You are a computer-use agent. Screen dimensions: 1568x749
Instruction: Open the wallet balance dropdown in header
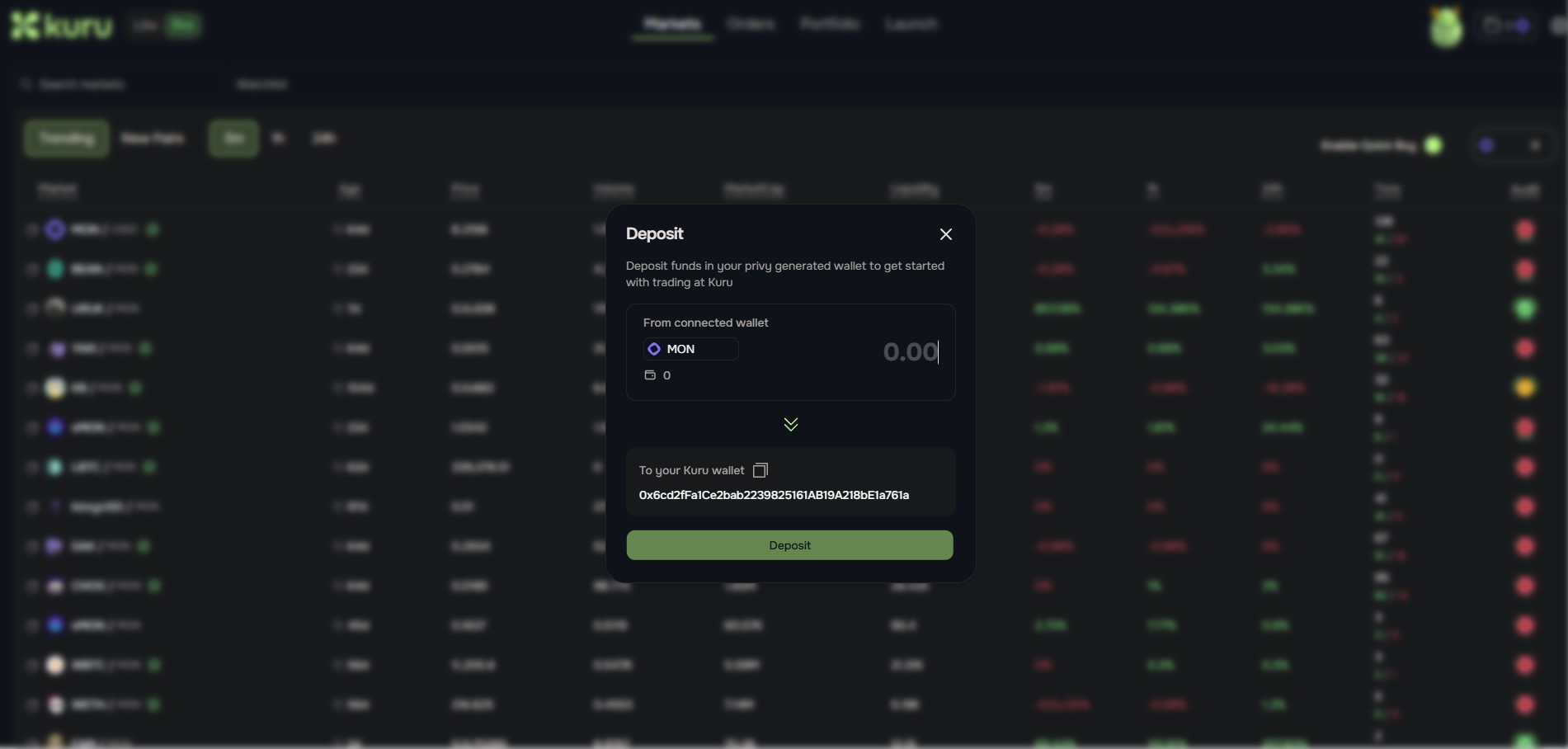pyautogui.click(x=1505, y=26)
